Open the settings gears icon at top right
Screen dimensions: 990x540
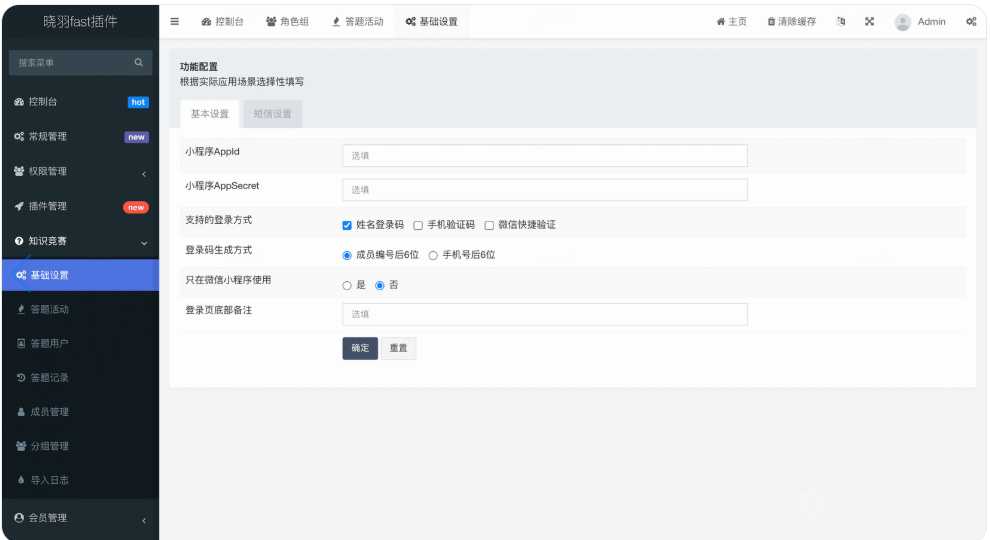tap(971, 22)
